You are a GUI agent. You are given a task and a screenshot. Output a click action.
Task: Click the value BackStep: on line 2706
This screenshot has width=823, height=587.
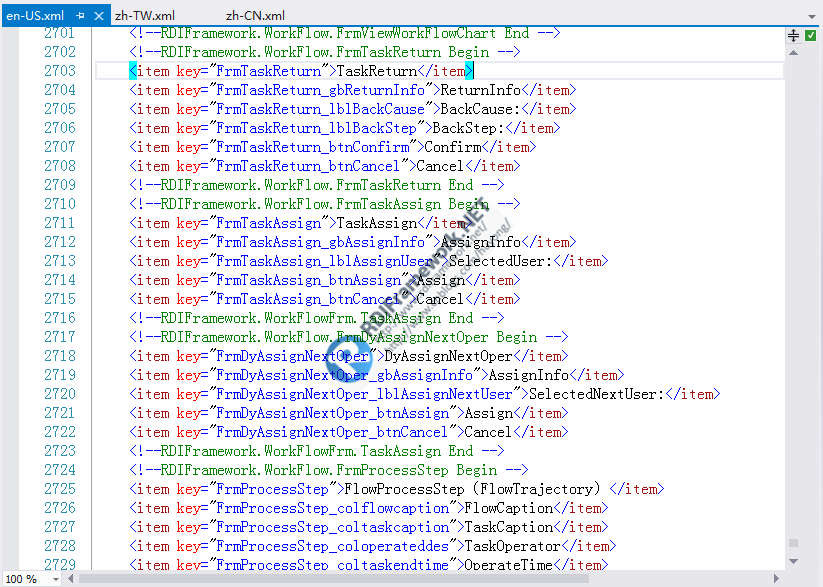(468, 128)
